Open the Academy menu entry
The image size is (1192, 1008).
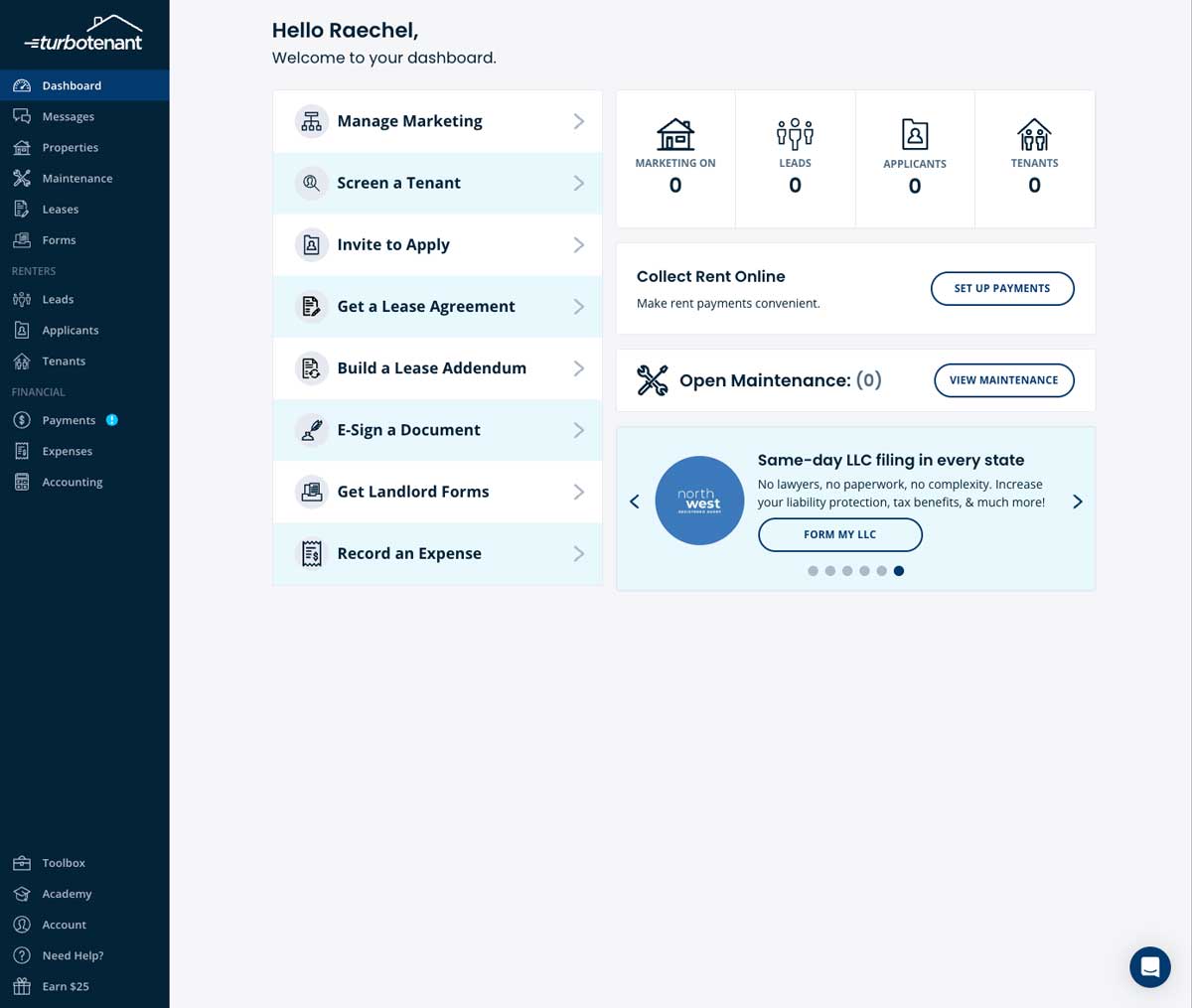(x=66, y=894)
